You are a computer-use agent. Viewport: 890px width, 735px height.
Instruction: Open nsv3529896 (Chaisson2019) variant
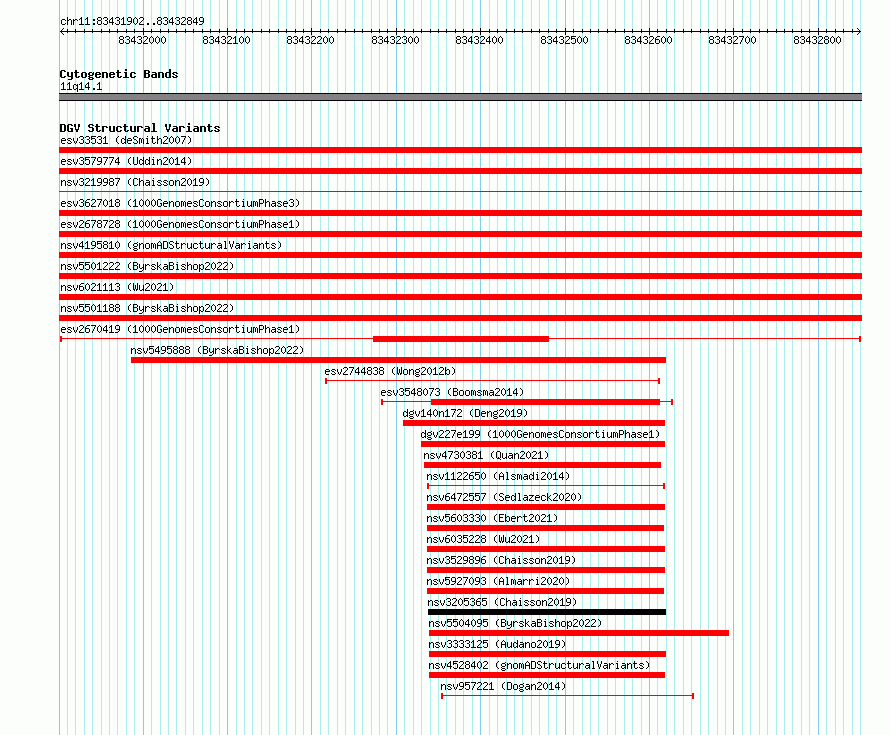click(x=501, y=560)
